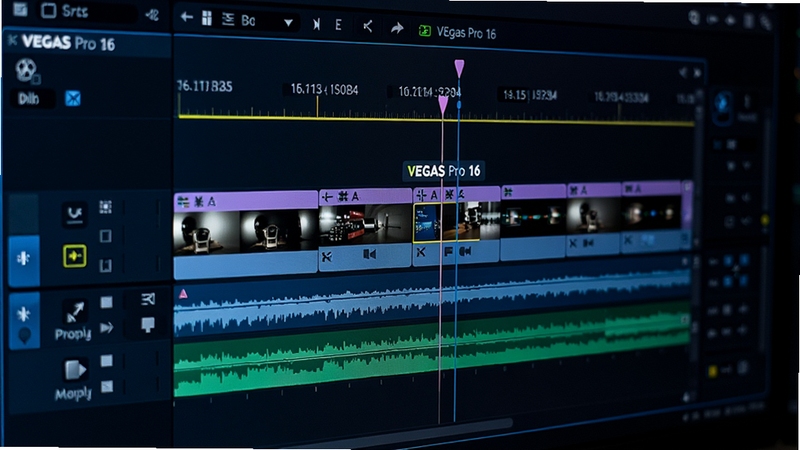This screenshot has width=800, height=450.
Task: Click the redo curved arrow icon
Action: (397, 28)
